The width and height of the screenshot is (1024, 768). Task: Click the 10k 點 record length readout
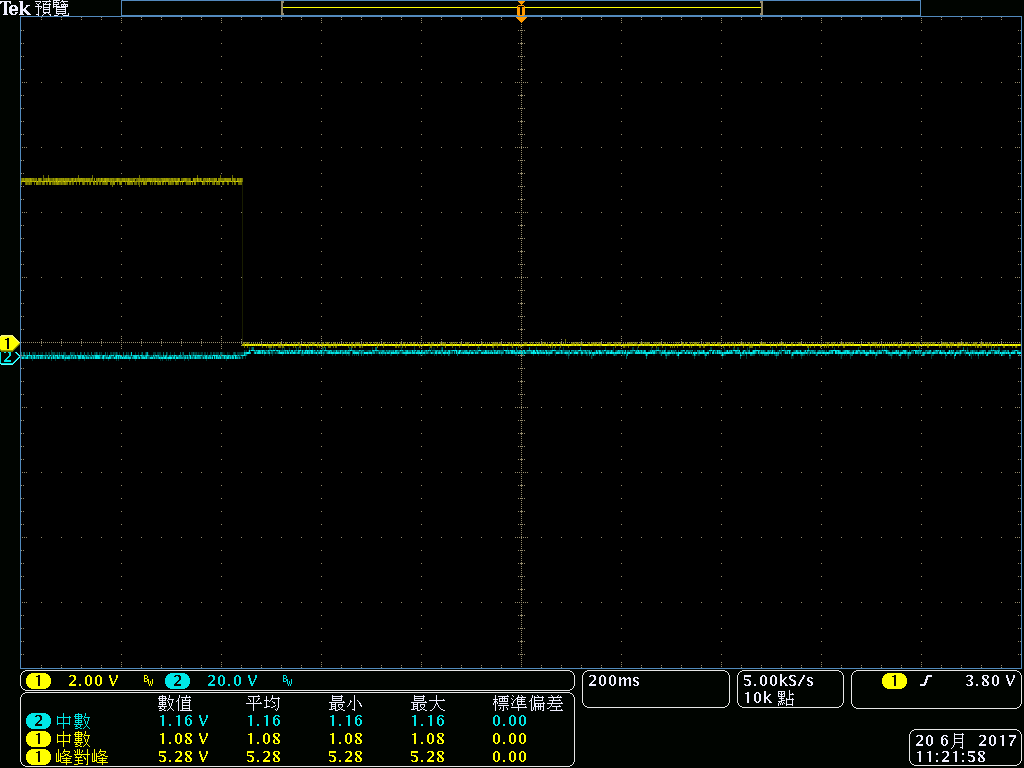point(769,699)
